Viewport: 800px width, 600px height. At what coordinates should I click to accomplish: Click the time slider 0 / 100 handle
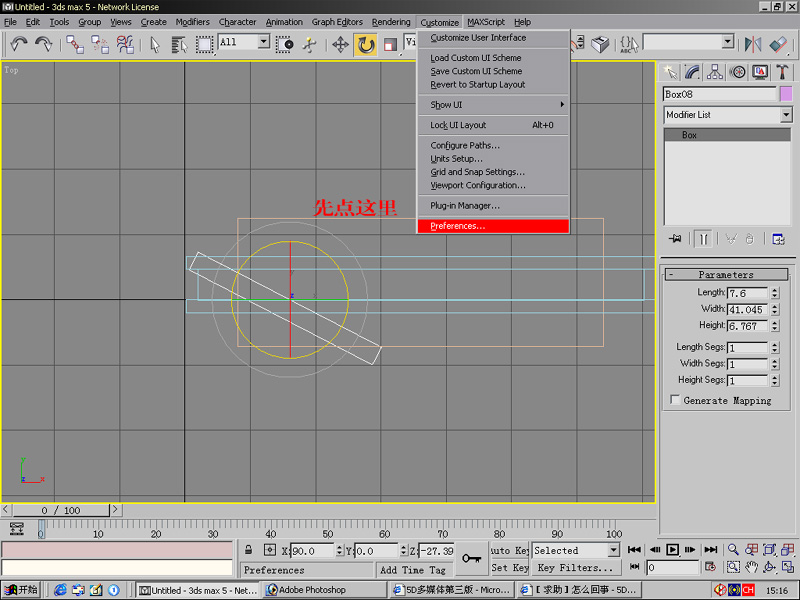click(61, 510)
